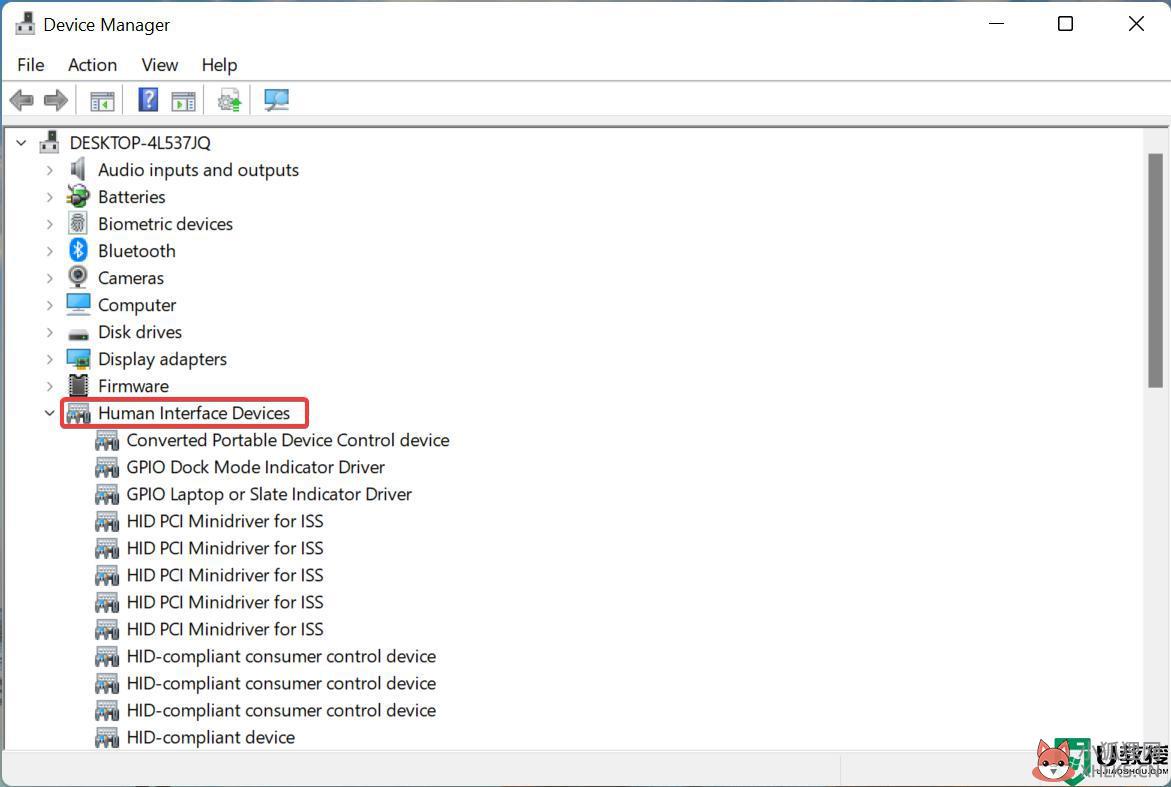Click the Show/Hide Action Pane toolbar icon
This screenshot has height=787, width=1171.
(x=183, y=101)
